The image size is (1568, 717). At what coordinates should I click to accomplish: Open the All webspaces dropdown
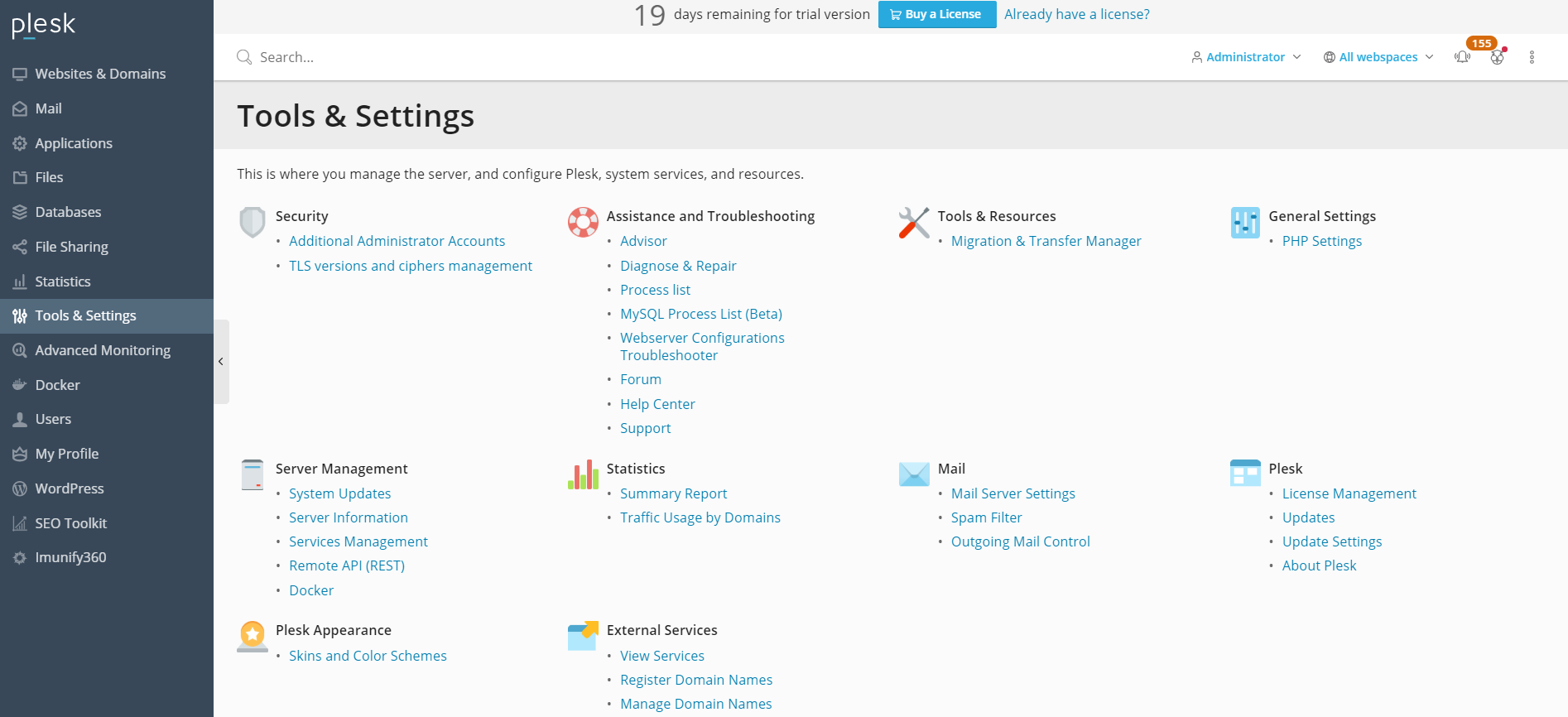pos(1378,57)
